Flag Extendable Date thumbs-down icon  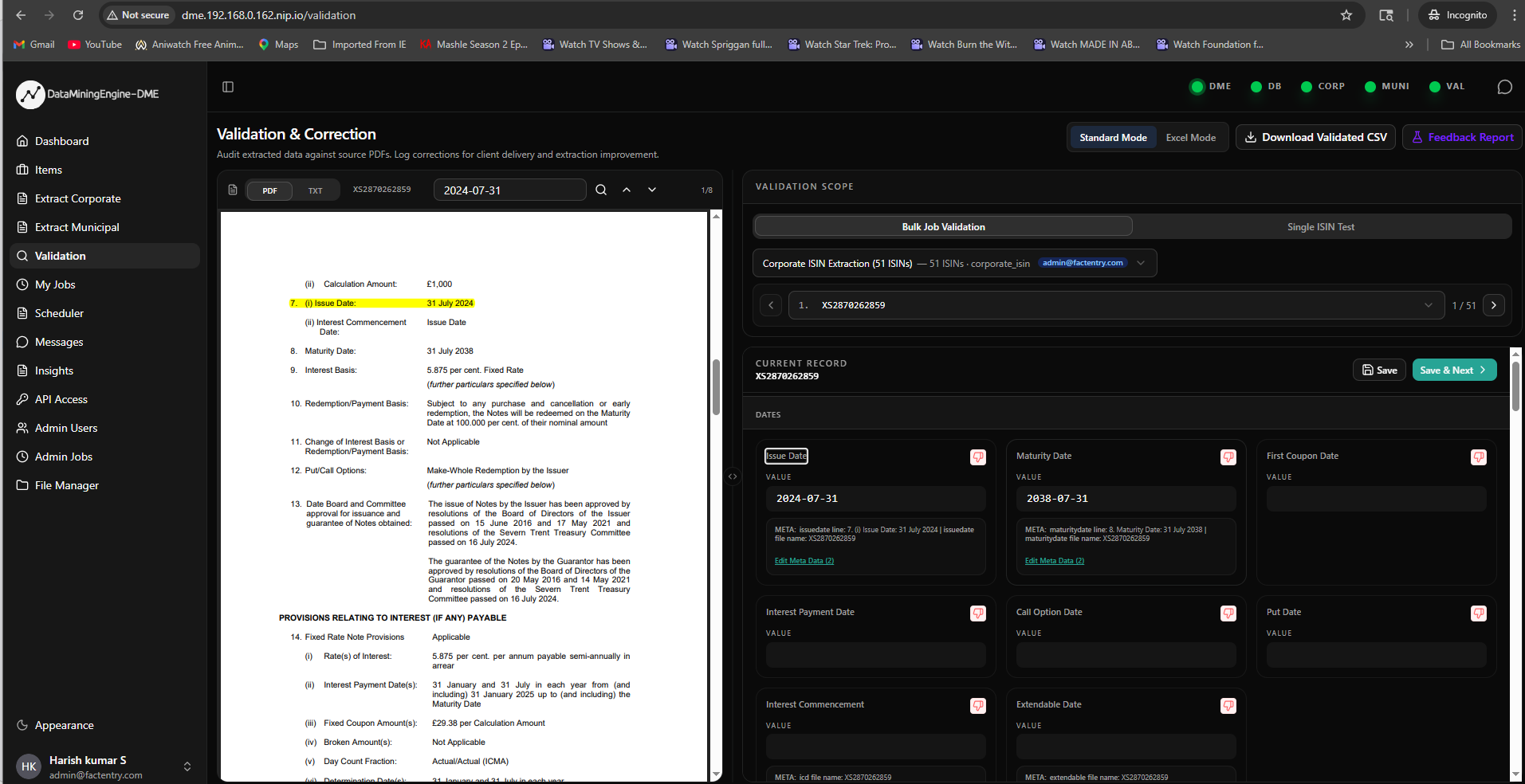1228,705
